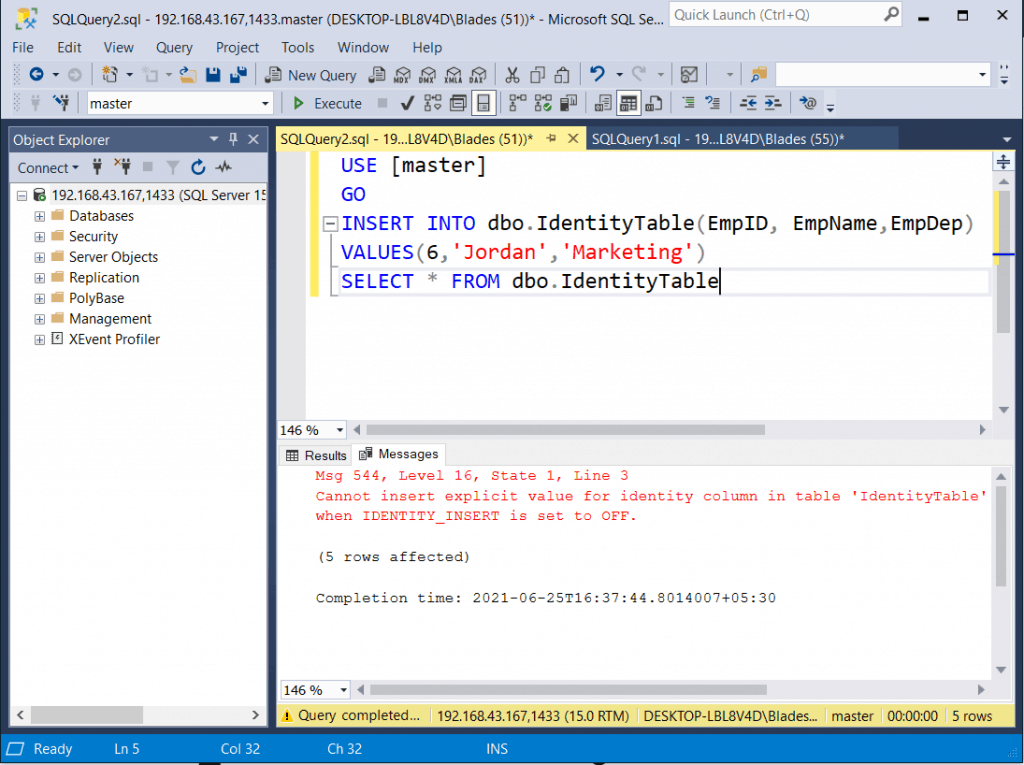
Task: Collapse the SQL Server instance node
Action: pos(22,195)
